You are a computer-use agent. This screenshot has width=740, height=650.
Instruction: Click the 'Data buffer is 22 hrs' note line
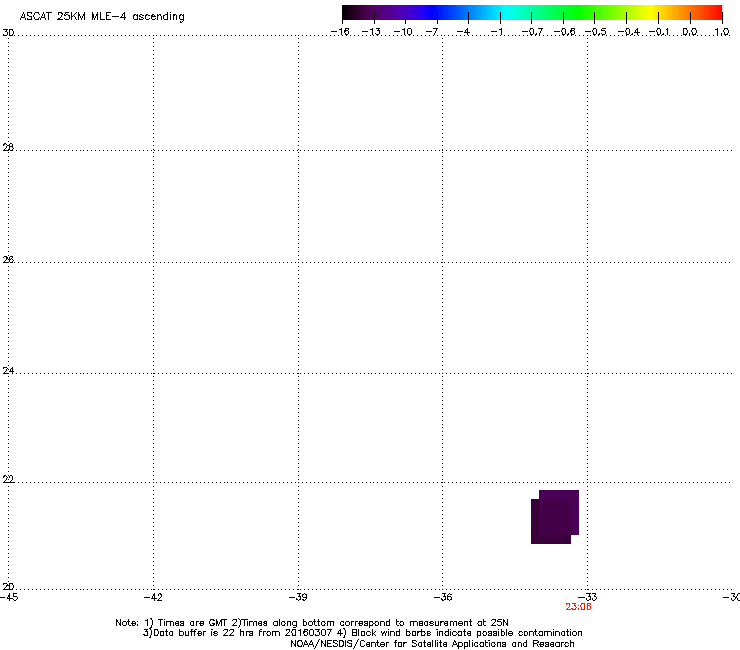click(x=362, y=633)
